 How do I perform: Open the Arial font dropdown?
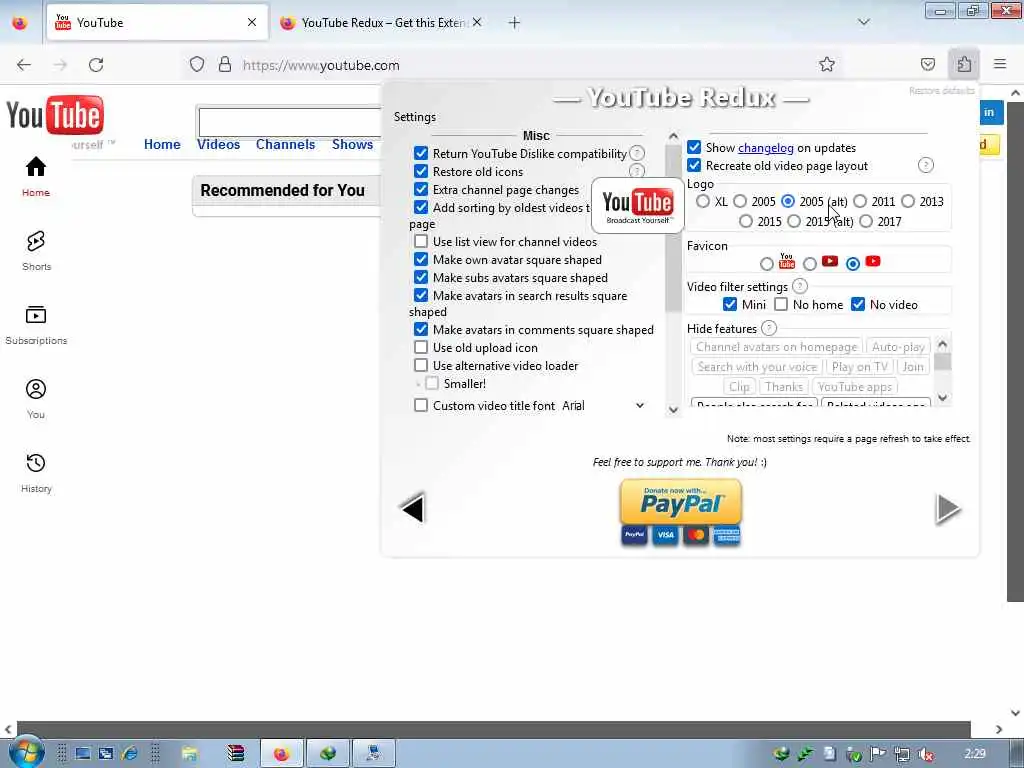(603, 406)
